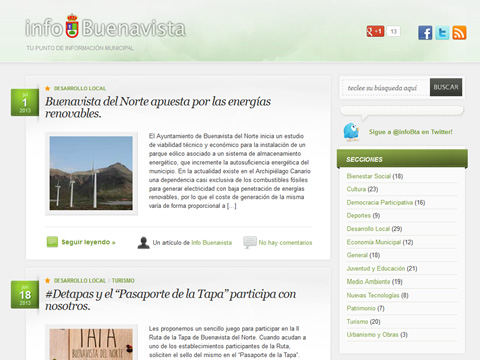The width and height of the screenshot is (480, 360).
Task: Open the Bienestar Social section
Action: coord(368,176)
